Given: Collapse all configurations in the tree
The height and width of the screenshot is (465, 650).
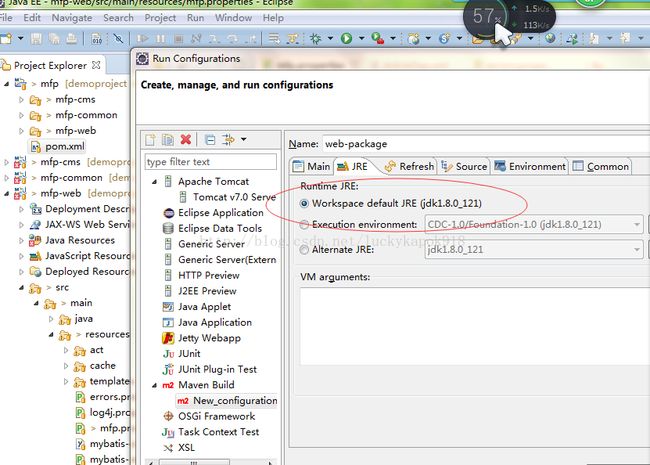Looking at the screenshot, I should pyautogui.click(x=210, y=140).
